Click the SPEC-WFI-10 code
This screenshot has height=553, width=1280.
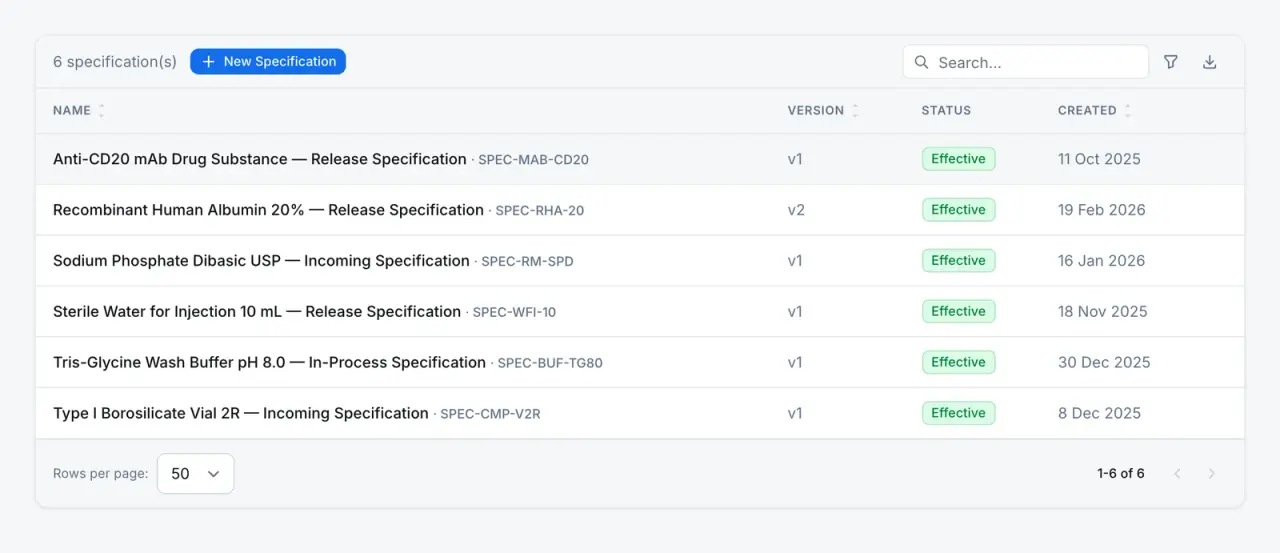click(x=514, y=313)
